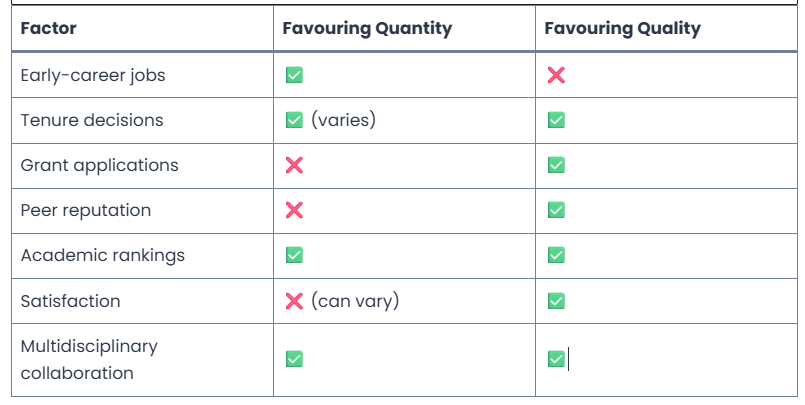Viewport: 805px width, 405px height.
Task: Click the green check for Academic rankings quality
Action: tap(556, 255)
